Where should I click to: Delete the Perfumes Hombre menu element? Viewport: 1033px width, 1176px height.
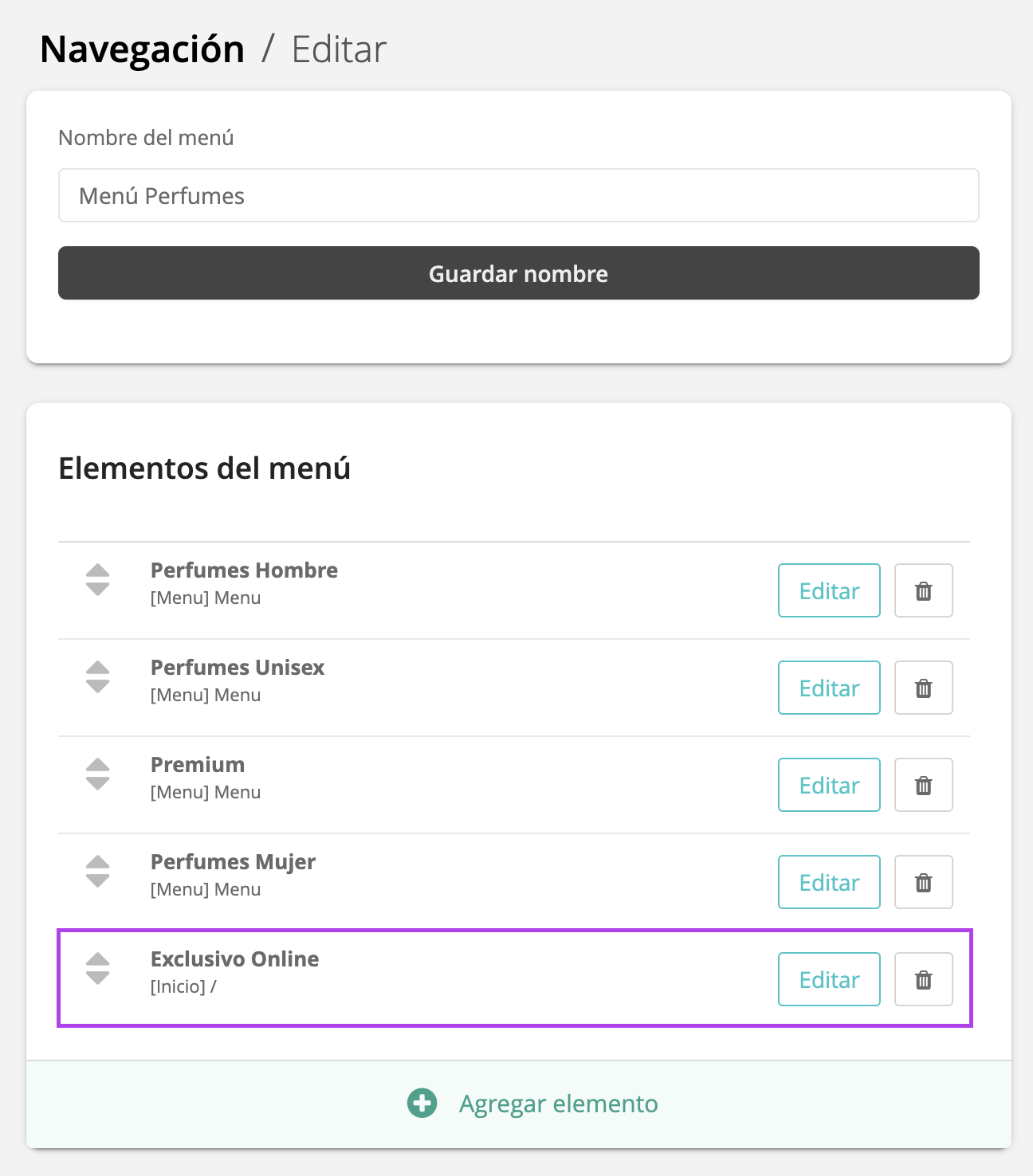[923, 590]
